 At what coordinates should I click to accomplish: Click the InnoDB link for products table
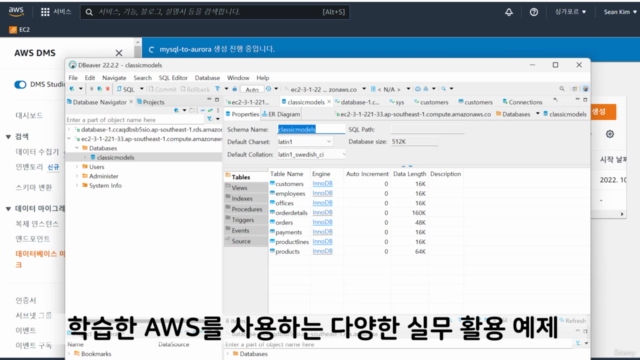point(322,251)
